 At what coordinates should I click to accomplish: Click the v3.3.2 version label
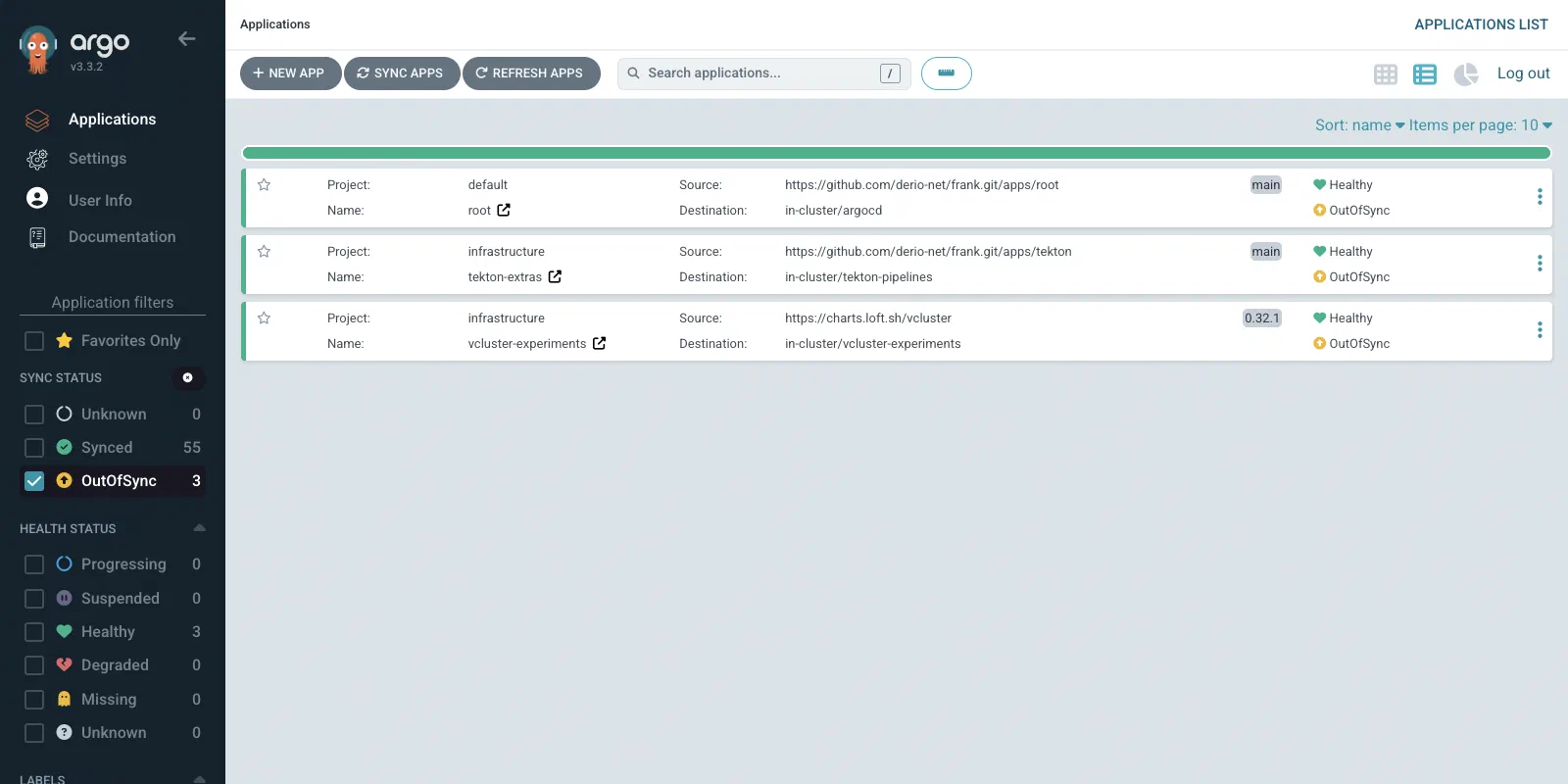86,67
